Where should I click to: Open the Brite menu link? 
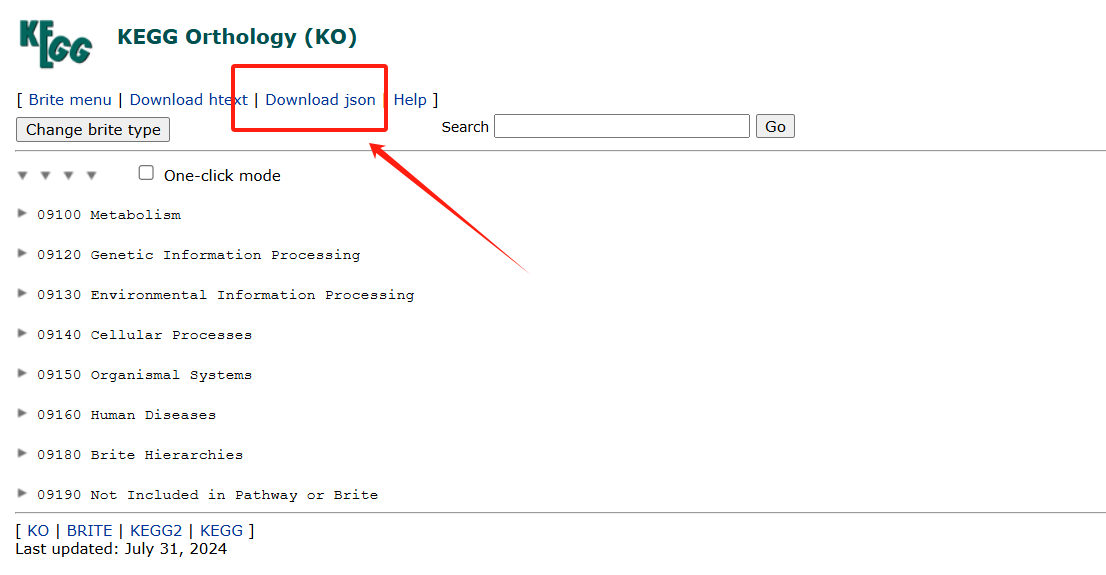click(70, 99)
